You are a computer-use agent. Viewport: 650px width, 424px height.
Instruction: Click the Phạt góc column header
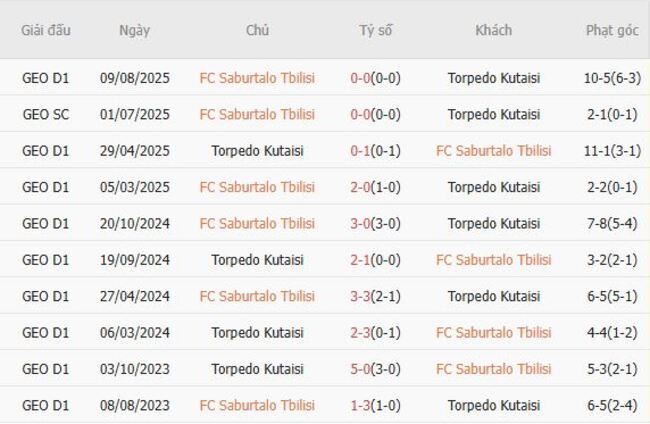[611, 30]
